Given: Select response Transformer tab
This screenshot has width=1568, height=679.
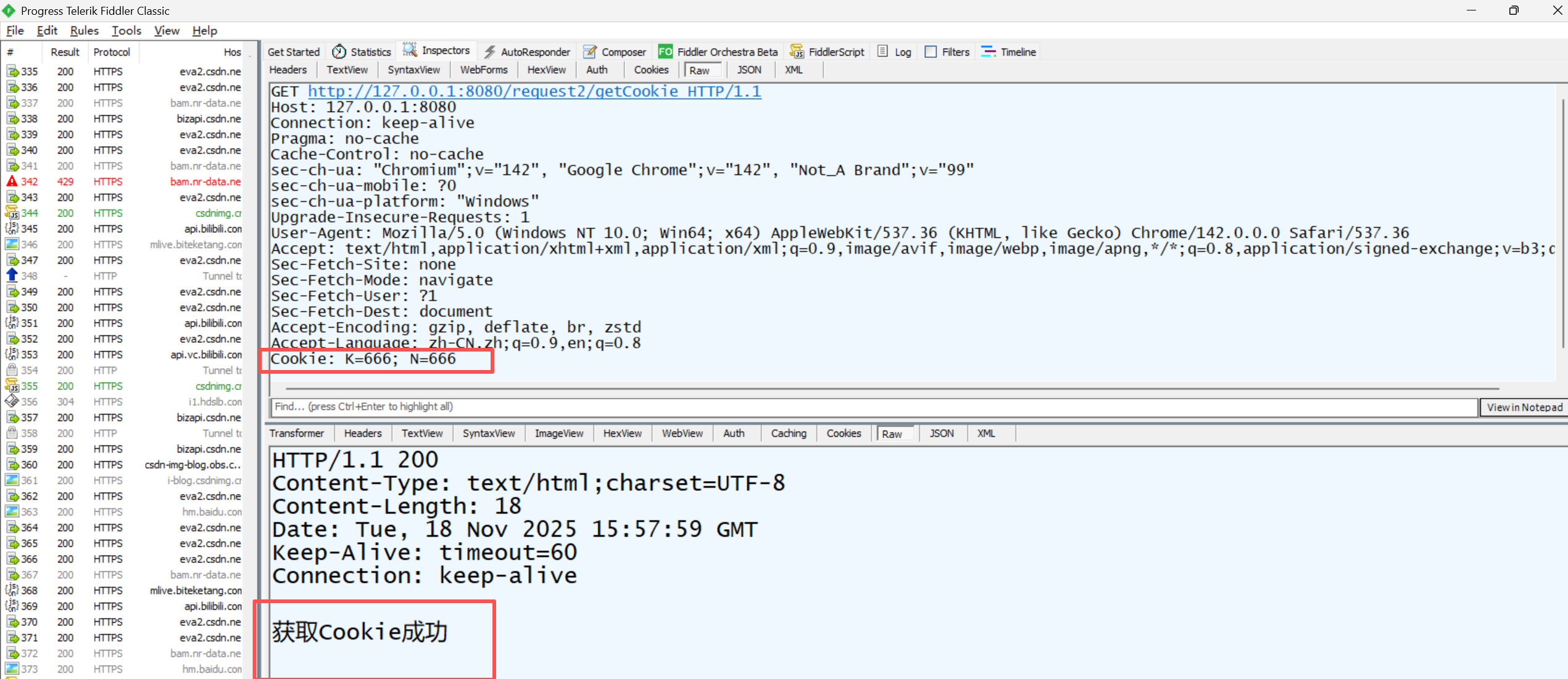Looking at the screenshot, I should coord(296,434).
